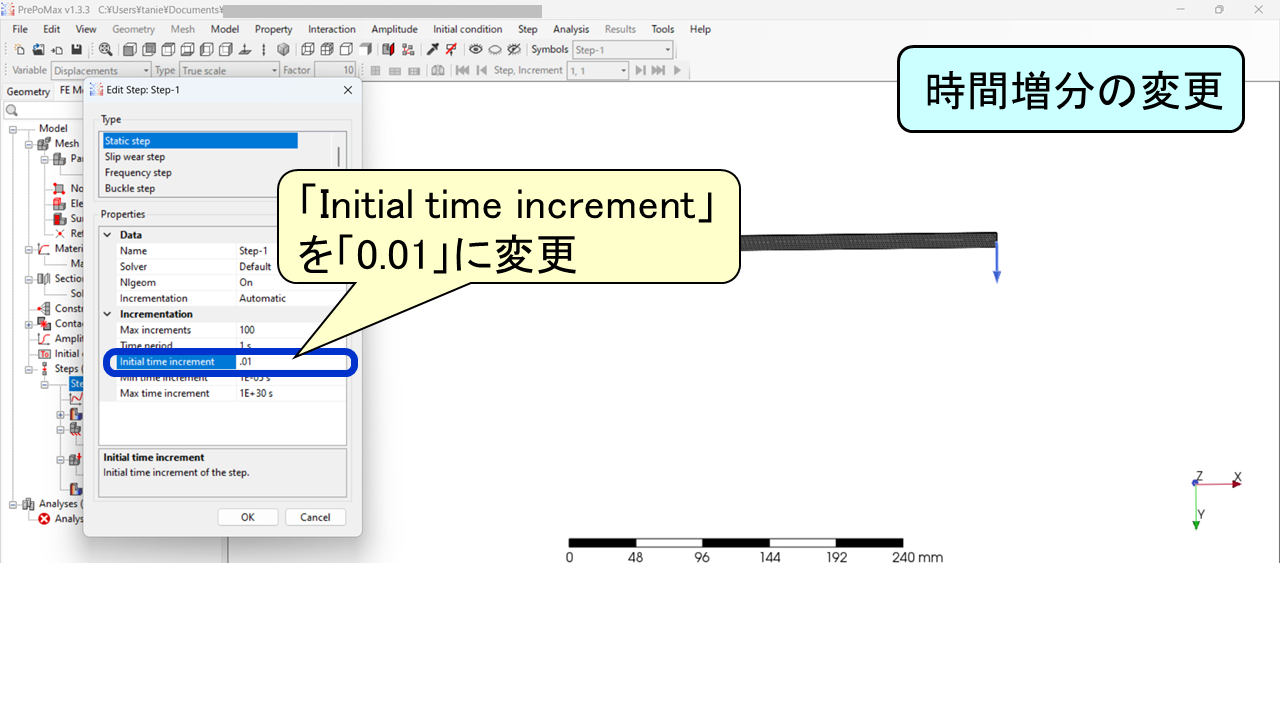Click the Reference points X icon in tree

59,233
